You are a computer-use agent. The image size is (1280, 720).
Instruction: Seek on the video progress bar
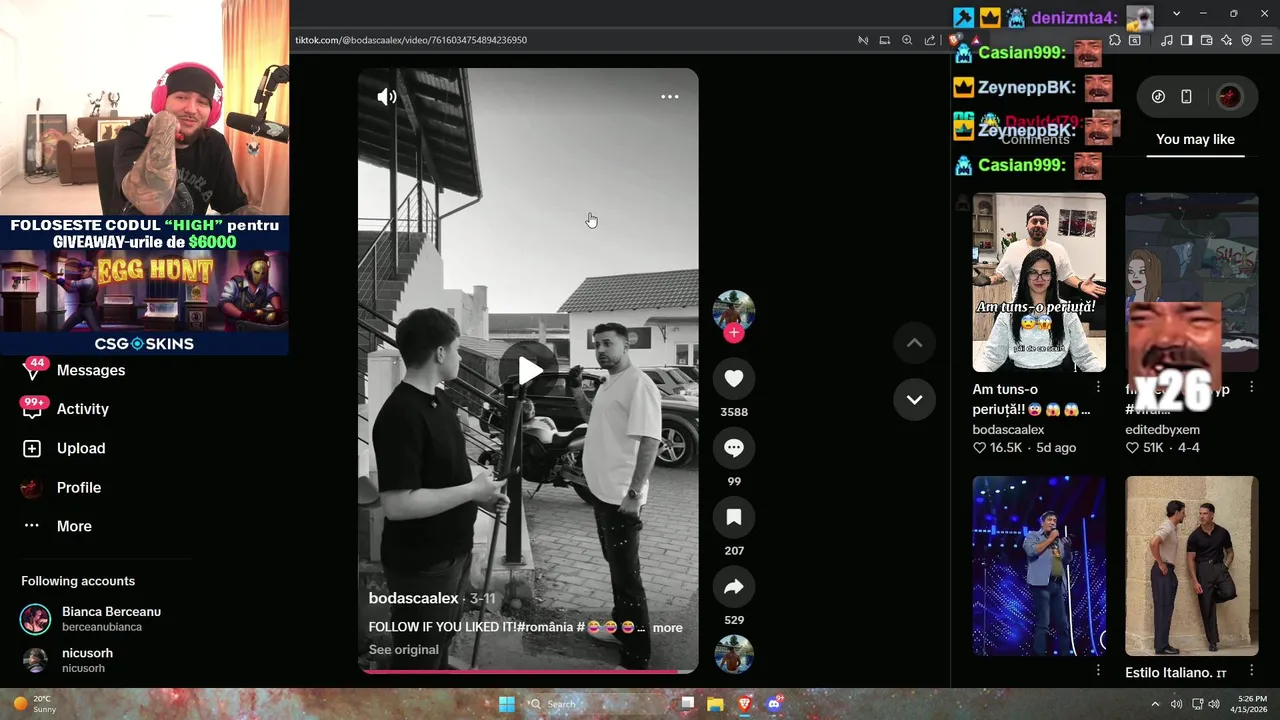pos(528,671)
